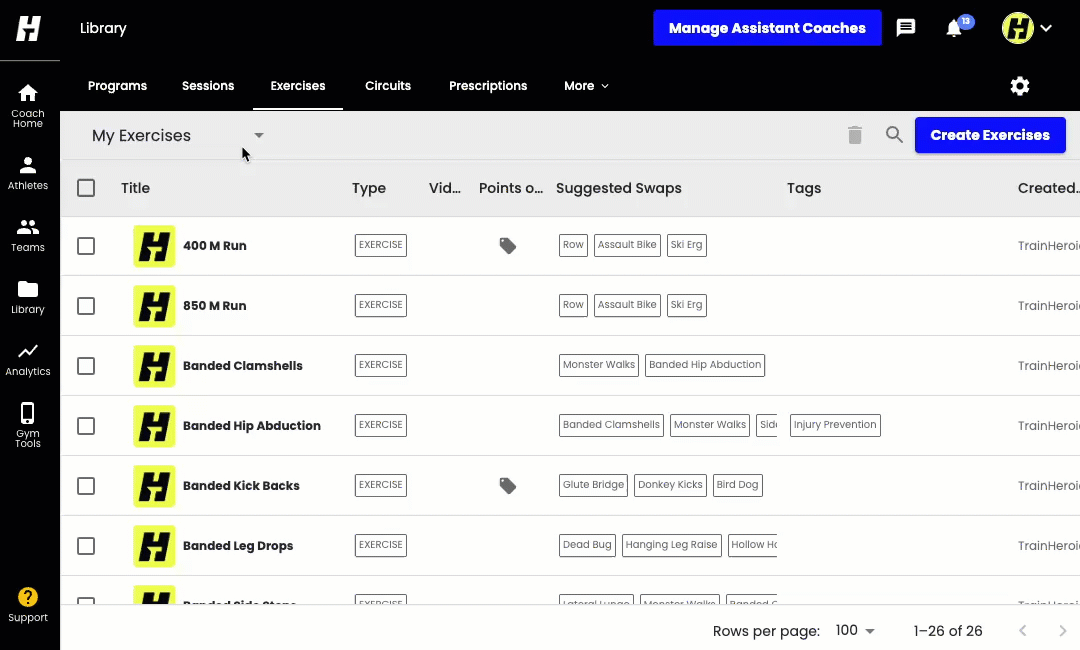Open the Banded Kick Backs exercise

point(241,485)
